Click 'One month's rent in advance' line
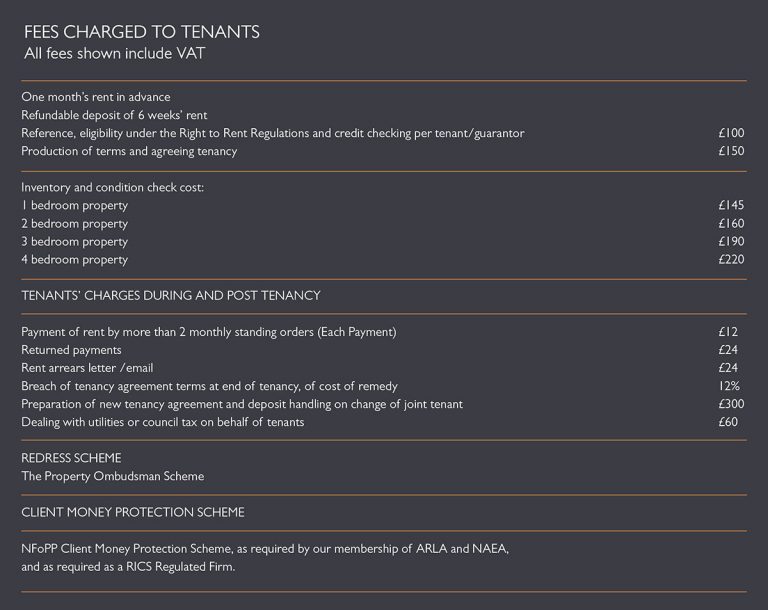The image size is (768, 610). (96, 97)
